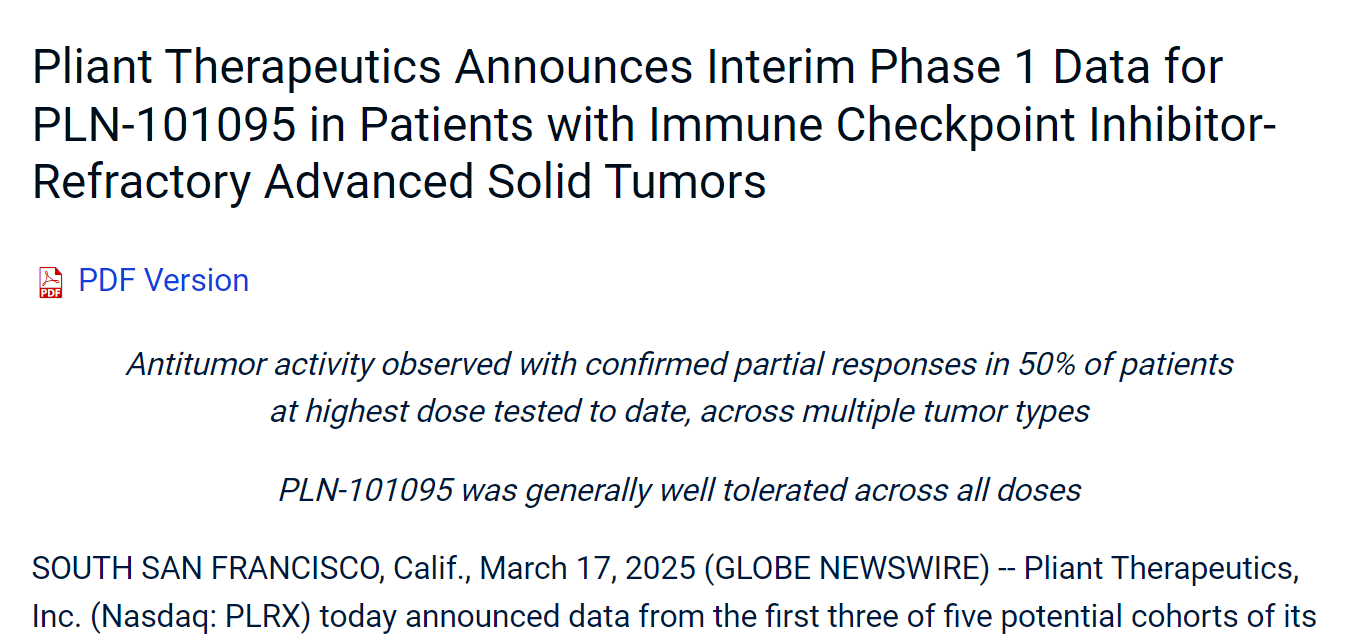
Task: Open the PDF Version link
Action: pos(163,281)
